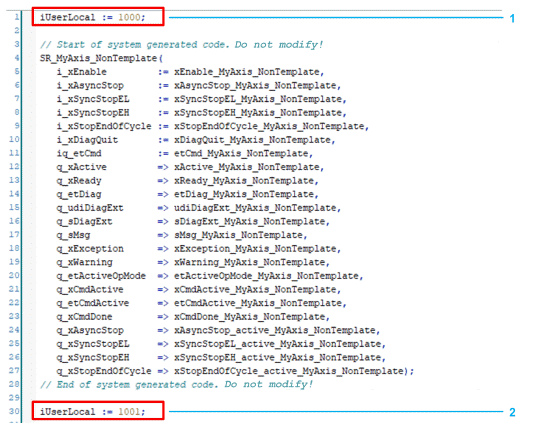Click the iq_etCmd parameter

pyautogui.click(x=79, y=153)
